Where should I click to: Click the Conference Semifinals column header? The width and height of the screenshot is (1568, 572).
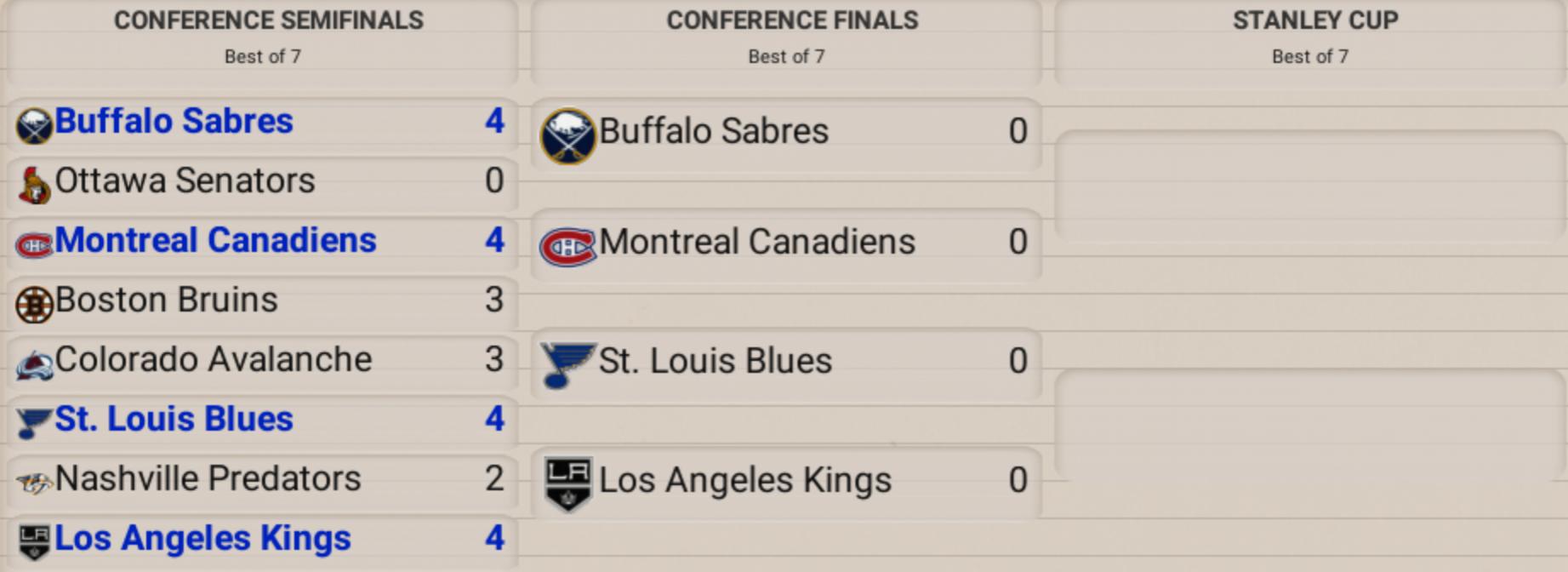pyautogui.click(x=268, y=20)
